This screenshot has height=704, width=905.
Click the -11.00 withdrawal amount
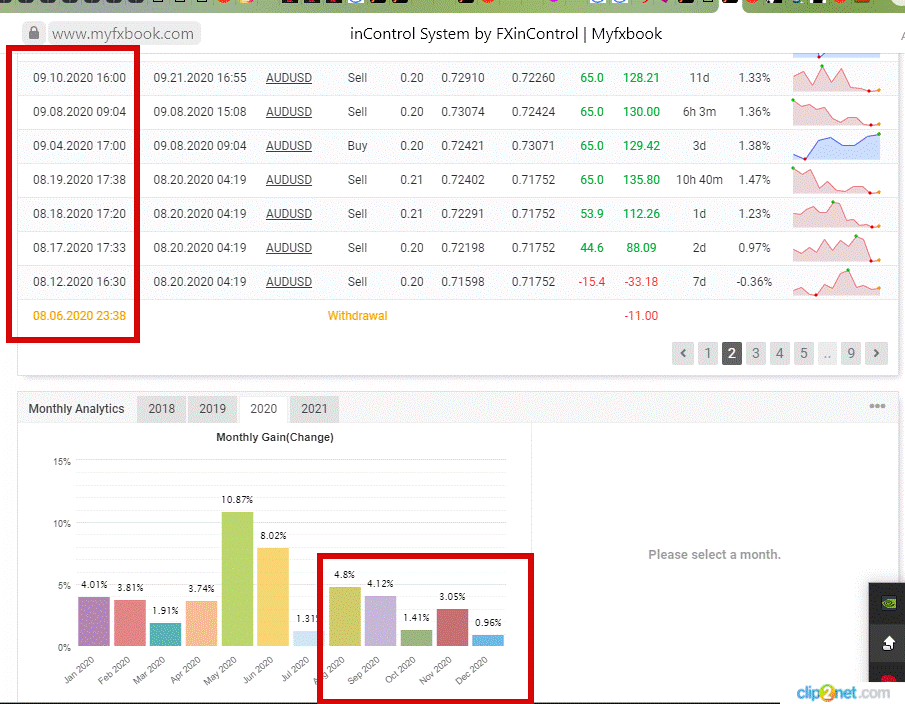tap(641, 316)
